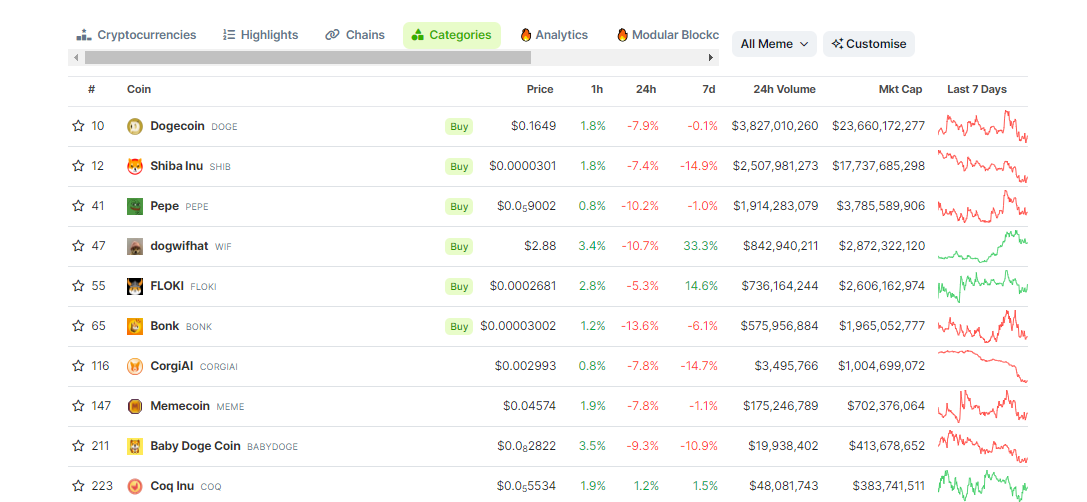Buy Dogecoin with its Buy button
1087x502 pixels.
point(459,126)
